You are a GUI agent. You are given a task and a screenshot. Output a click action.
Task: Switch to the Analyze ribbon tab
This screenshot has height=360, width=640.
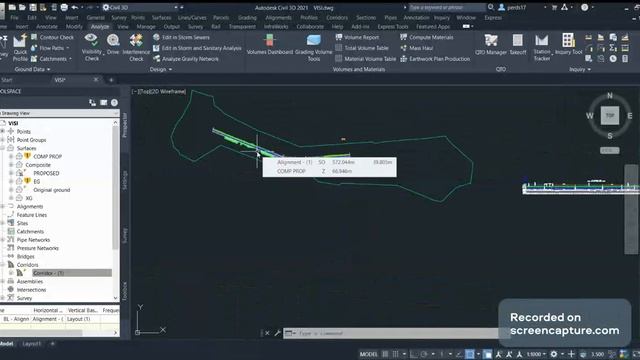point(100,27)
